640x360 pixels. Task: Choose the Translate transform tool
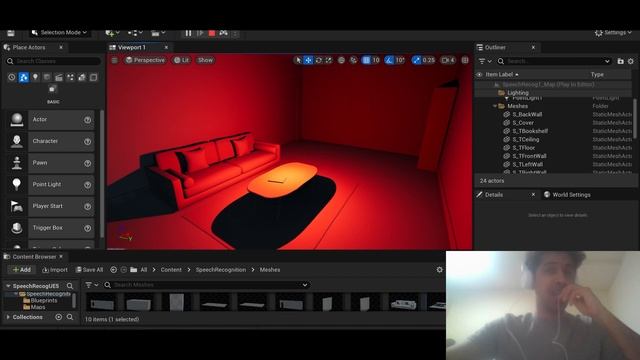309,60
